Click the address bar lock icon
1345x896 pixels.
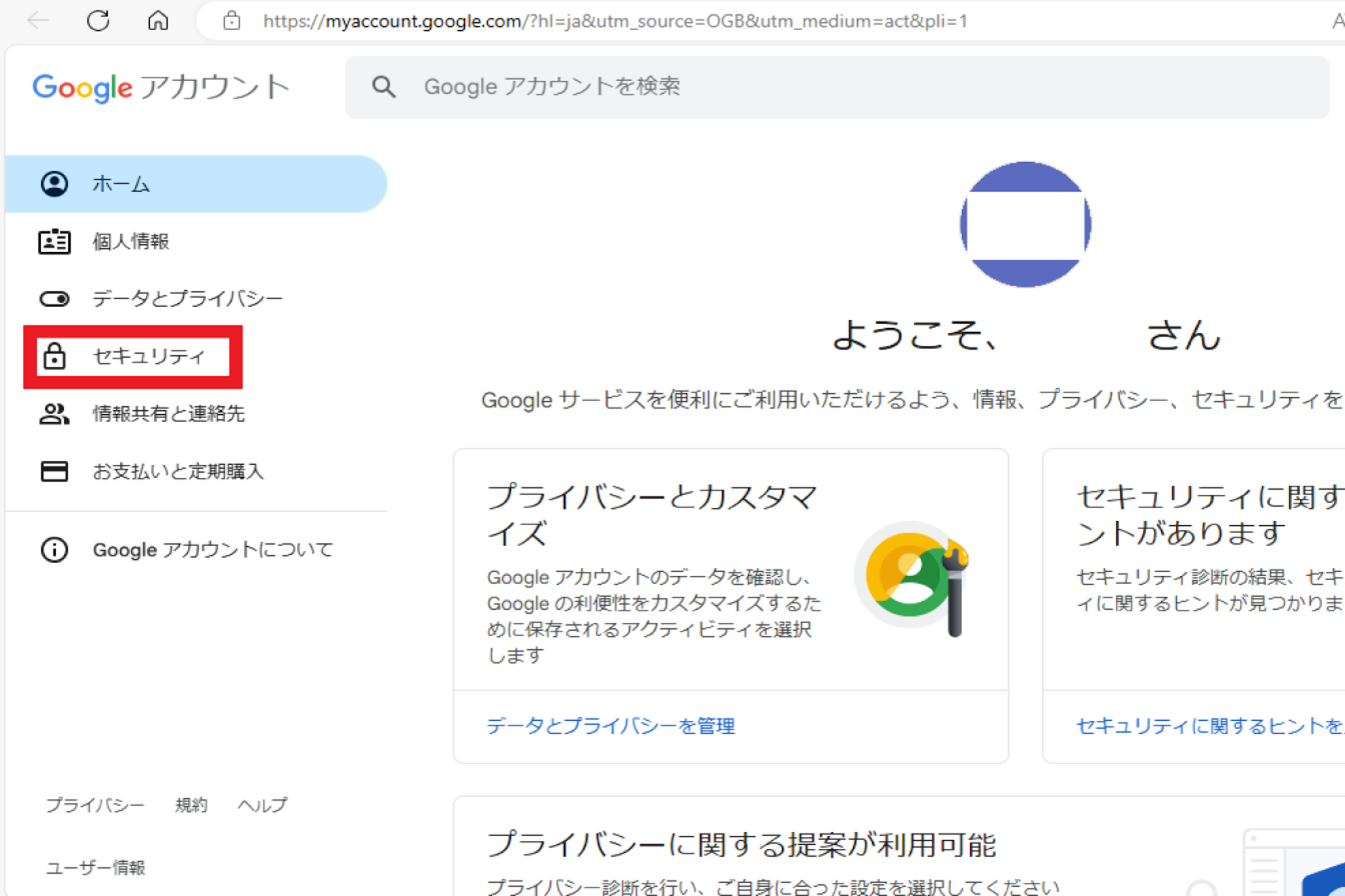click(231, 21)
